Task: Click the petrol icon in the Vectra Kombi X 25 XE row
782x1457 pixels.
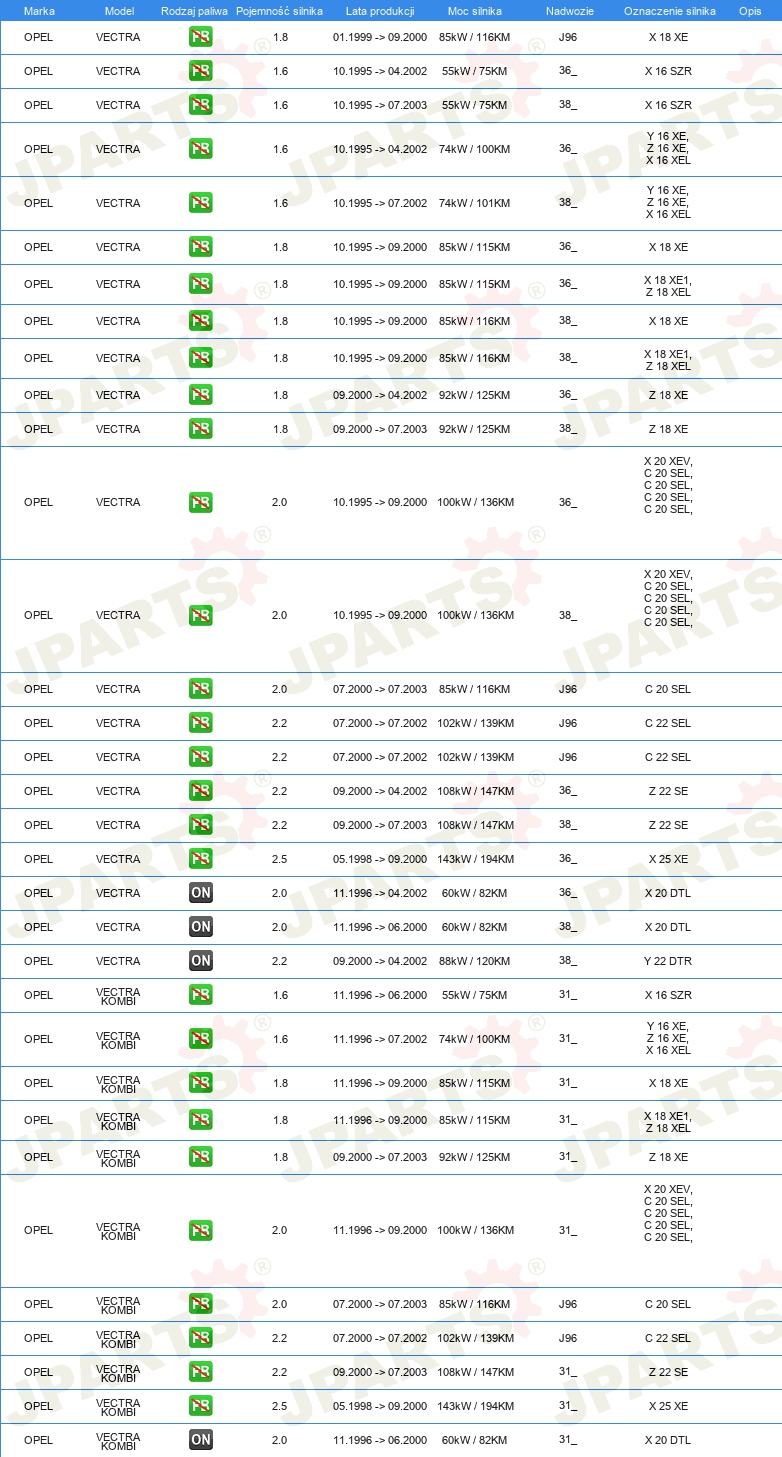Action: point(201,1406)
